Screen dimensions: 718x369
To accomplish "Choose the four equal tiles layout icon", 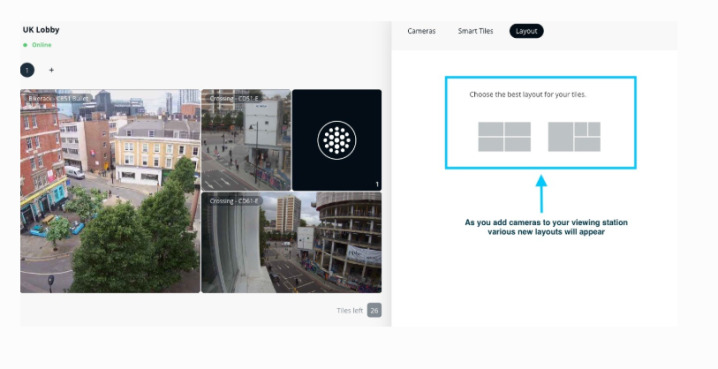I will [505, 136].
